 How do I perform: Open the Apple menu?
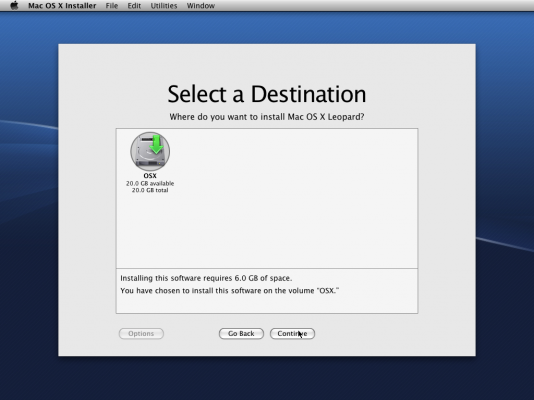click(14, 5)
